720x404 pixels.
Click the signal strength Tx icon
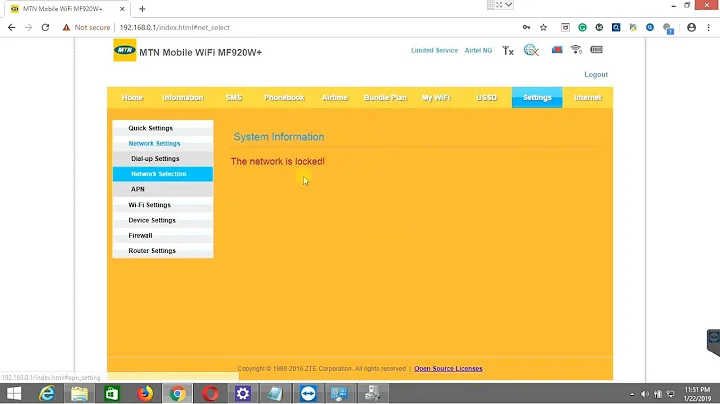click(507, 50)
